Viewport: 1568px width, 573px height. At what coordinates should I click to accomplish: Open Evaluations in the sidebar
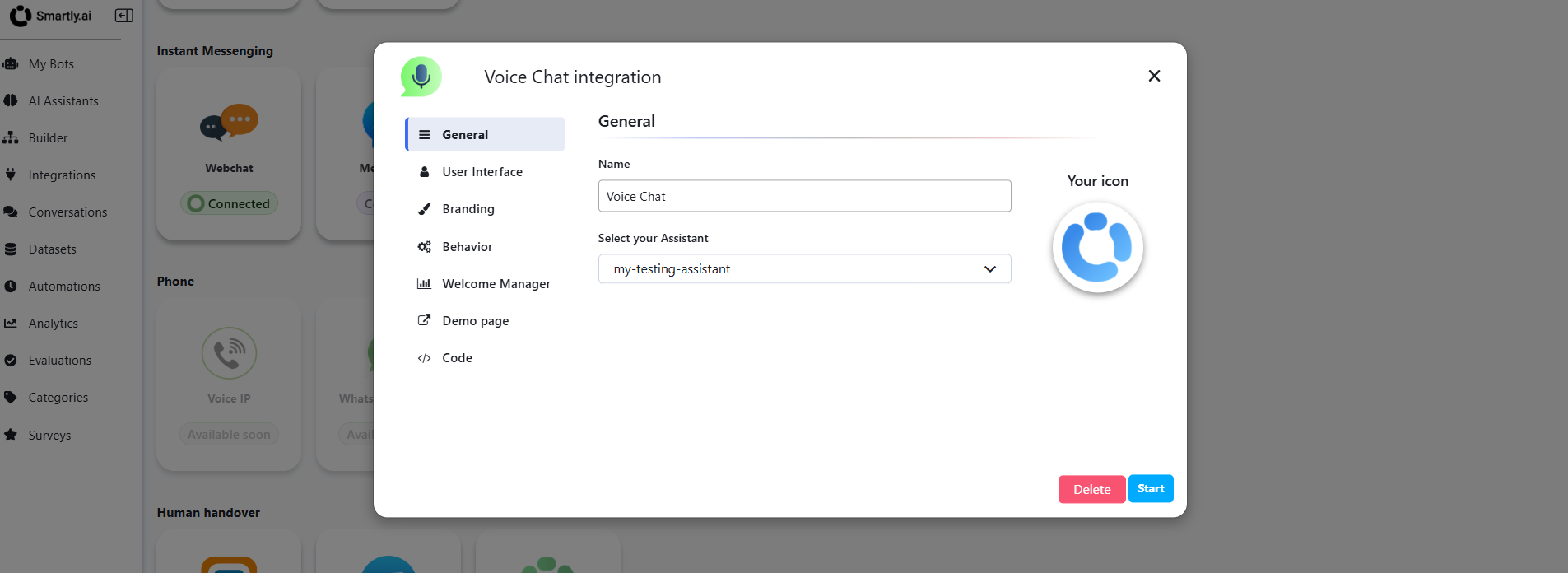click(x=59, y=361)
